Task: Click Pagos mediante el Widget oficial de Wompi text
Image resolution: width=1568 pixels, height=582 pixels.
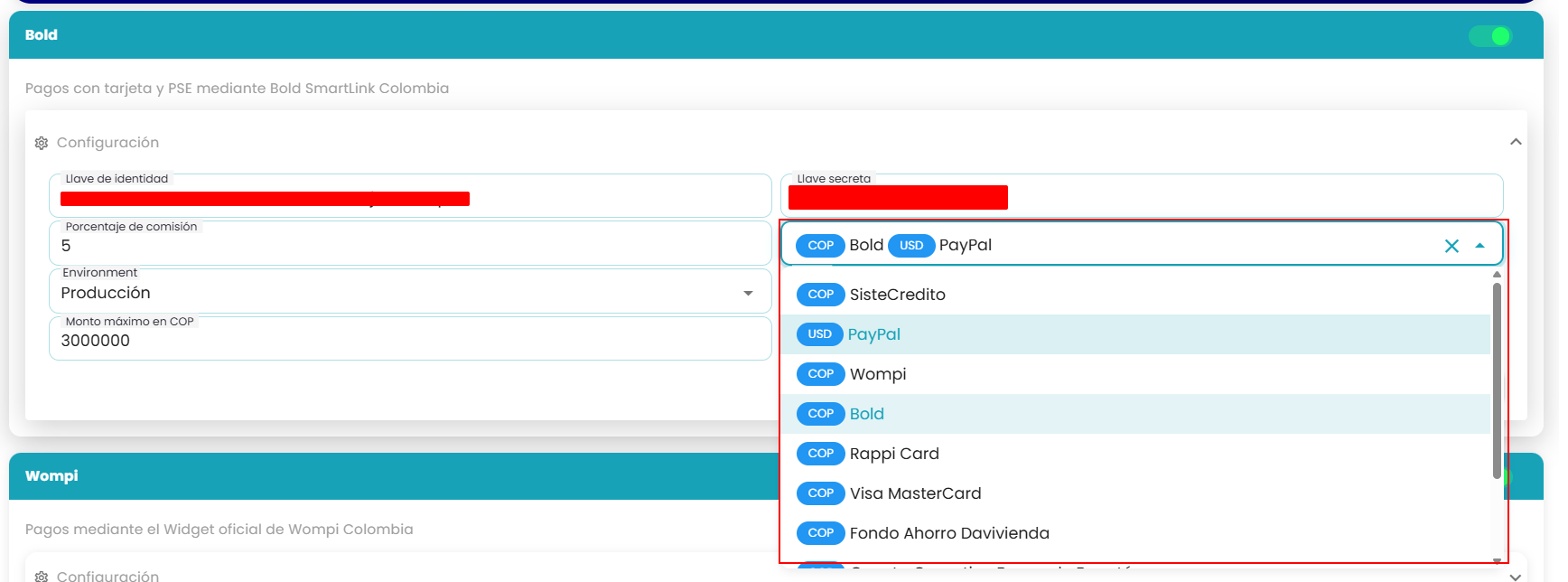Action: [x=219, y=530]
